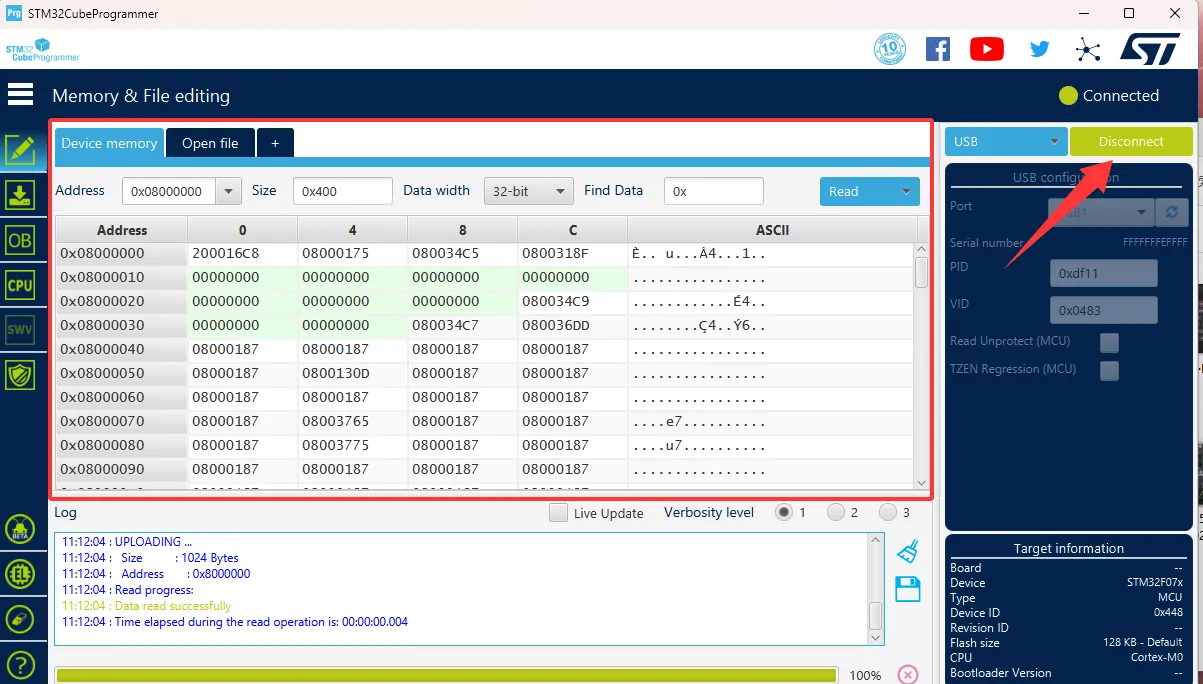The height and width of the screenshot is (684, 1203).
Task: Set verbosity level to 2
Action: point(836,513)
